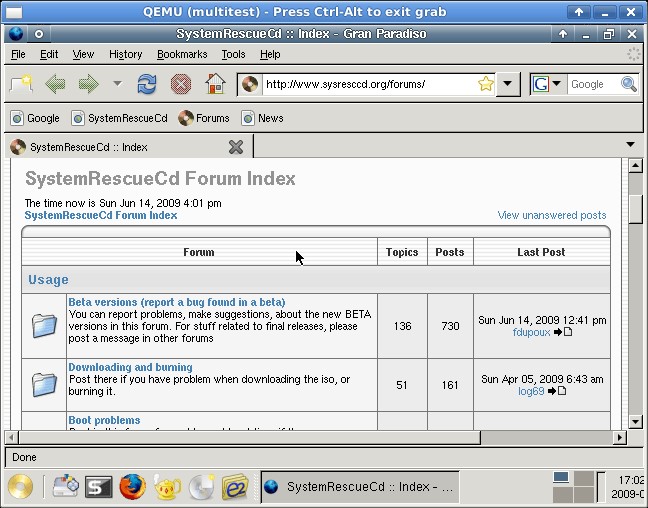648x508 pixels.
Task: Expand the list all tabs dropdown
Action: click(x=630, y=145)
